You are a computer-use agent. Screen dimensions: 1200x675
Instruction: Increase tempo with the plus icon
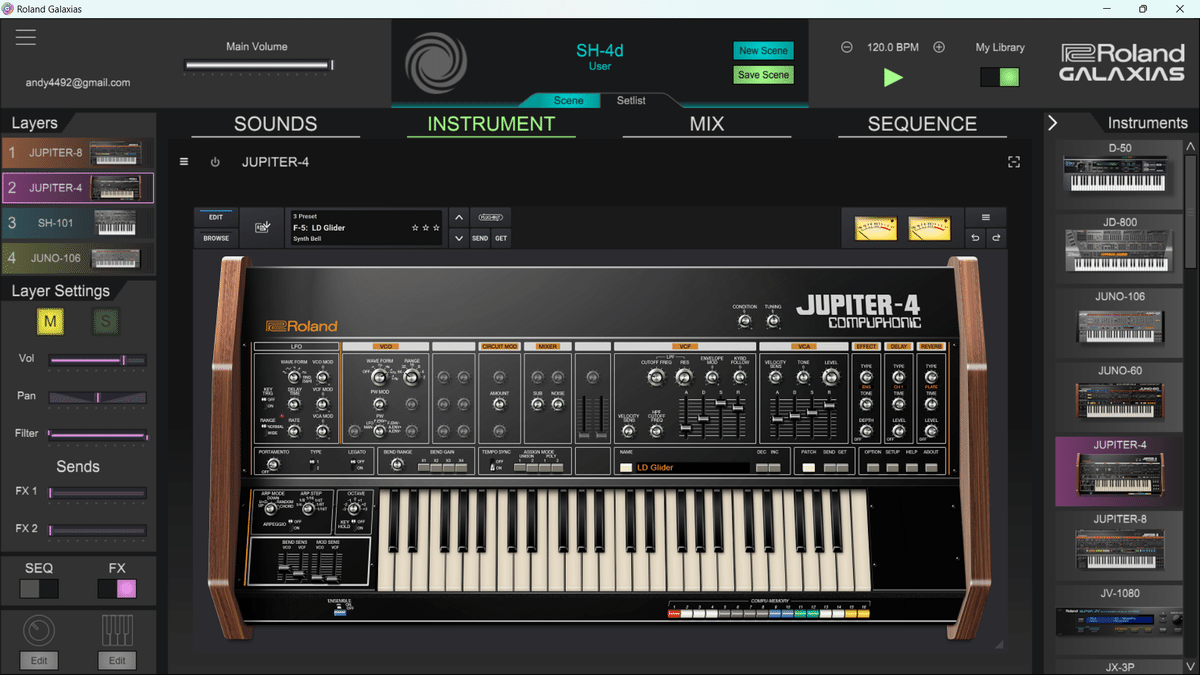(x=939, y=47)
